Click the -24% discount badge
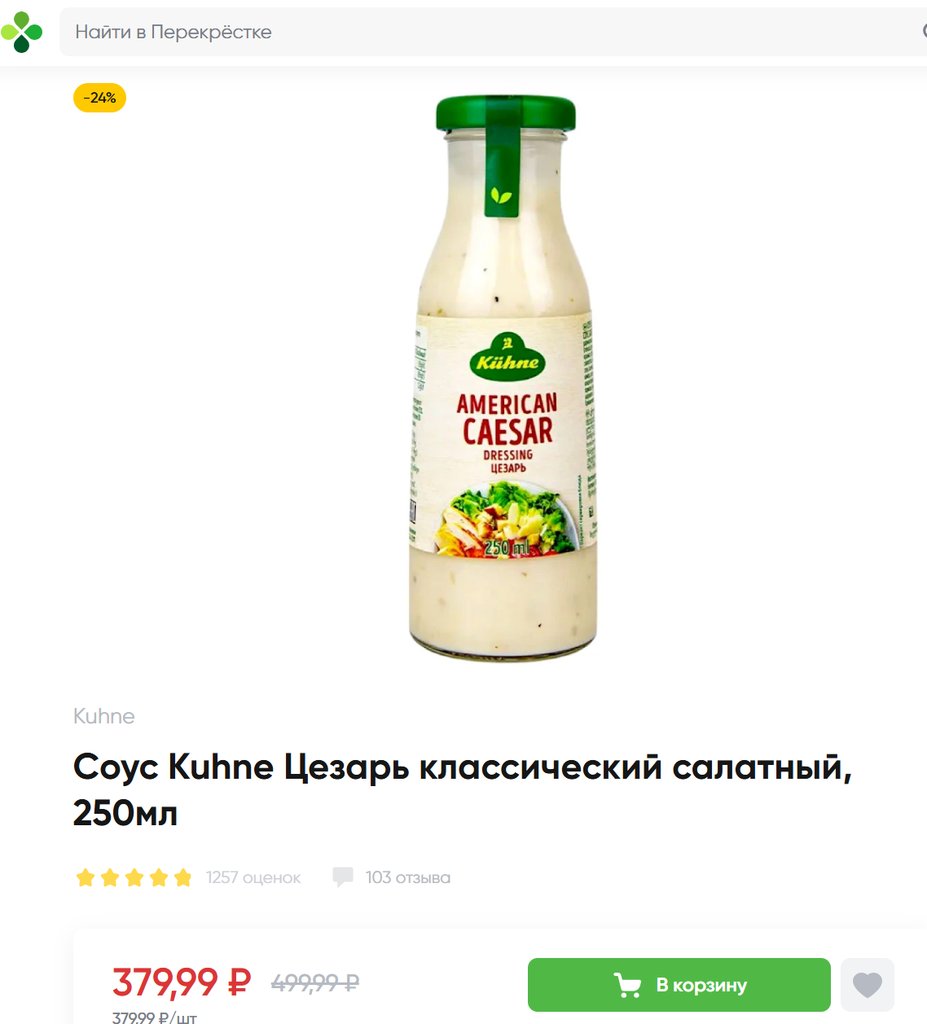Viewport: 927px width, 1024px height. point(99,98)
